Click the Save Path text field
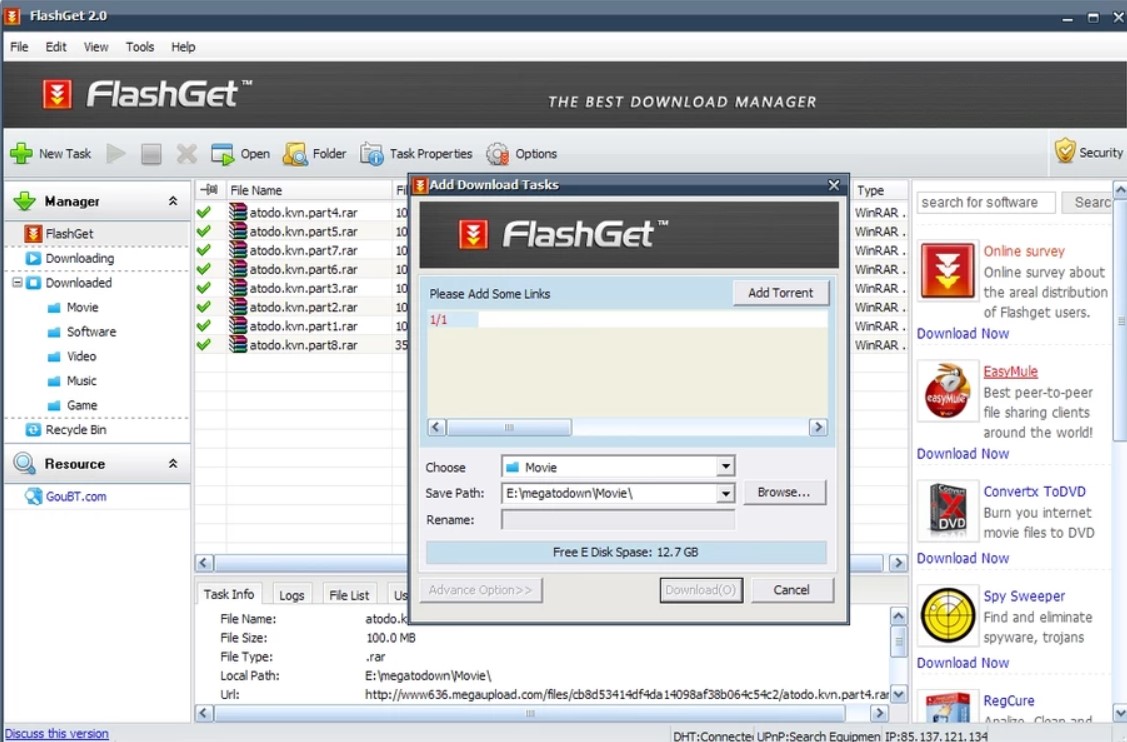 pyautogui.click(x=610, y=493)
